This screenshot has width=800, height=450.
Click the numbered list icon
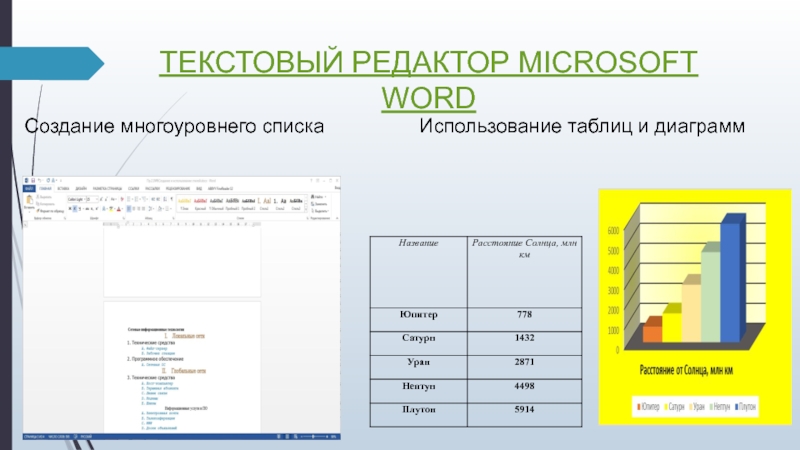click(x=136, y=199)
